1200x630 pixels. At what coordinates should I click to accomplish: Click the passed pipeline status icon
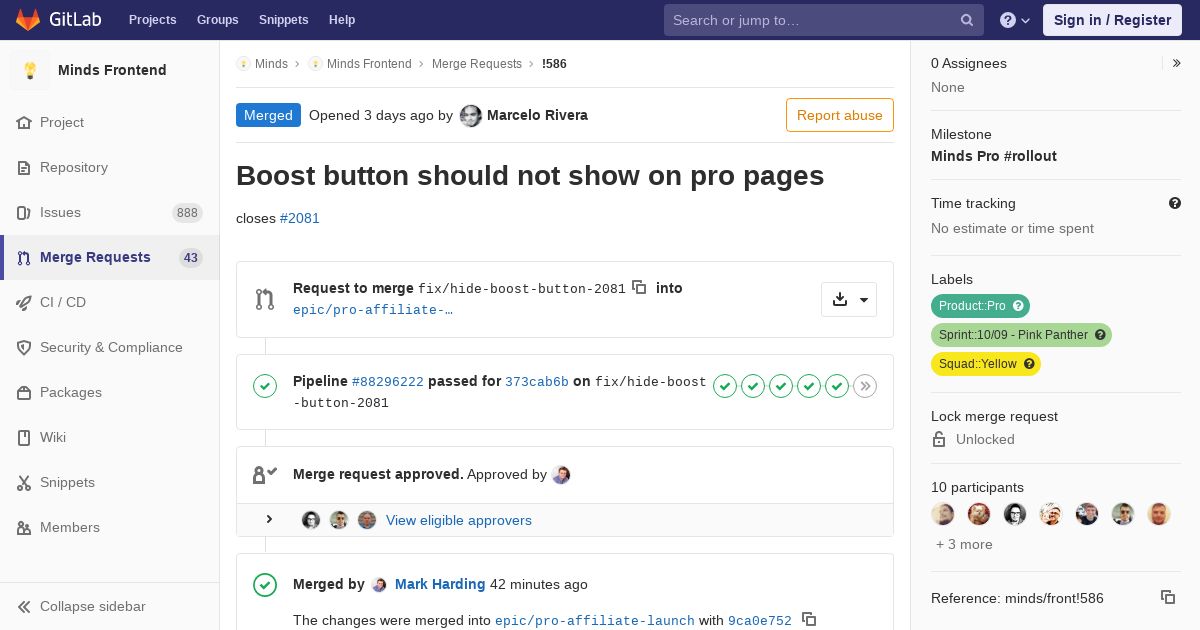tap(265, 386)
